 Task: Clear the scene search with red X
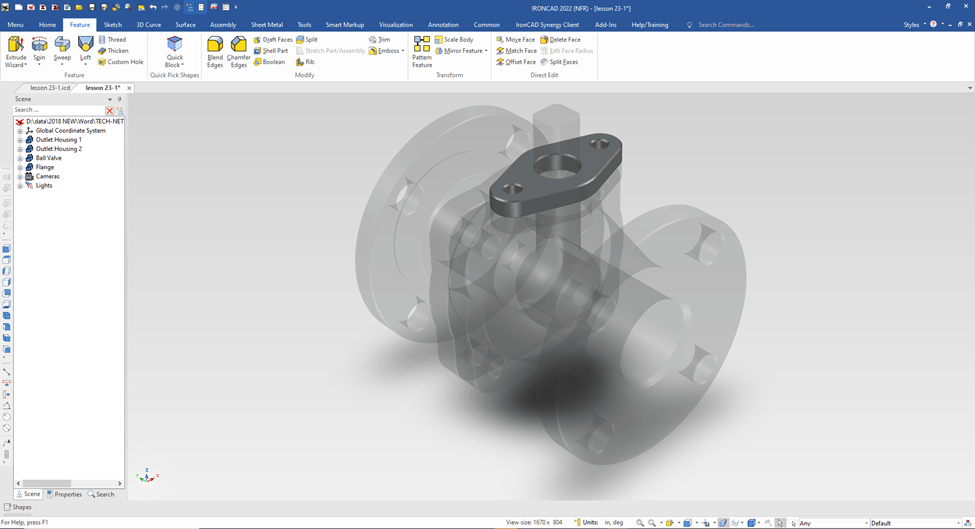pyautogui.click(x=110, y=110)
